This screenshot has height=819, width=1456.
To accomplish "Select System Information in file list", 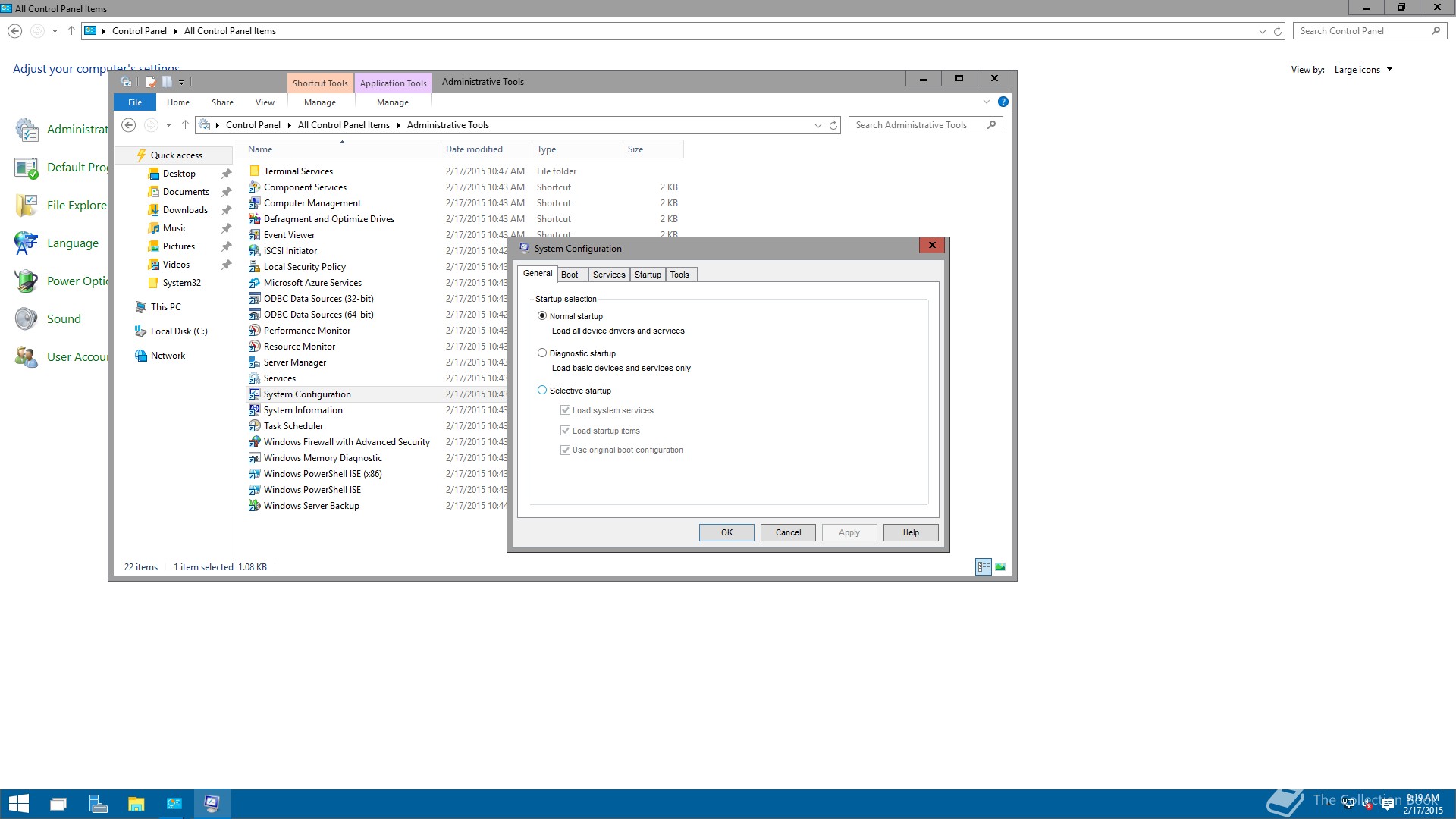I will point(303,410).
